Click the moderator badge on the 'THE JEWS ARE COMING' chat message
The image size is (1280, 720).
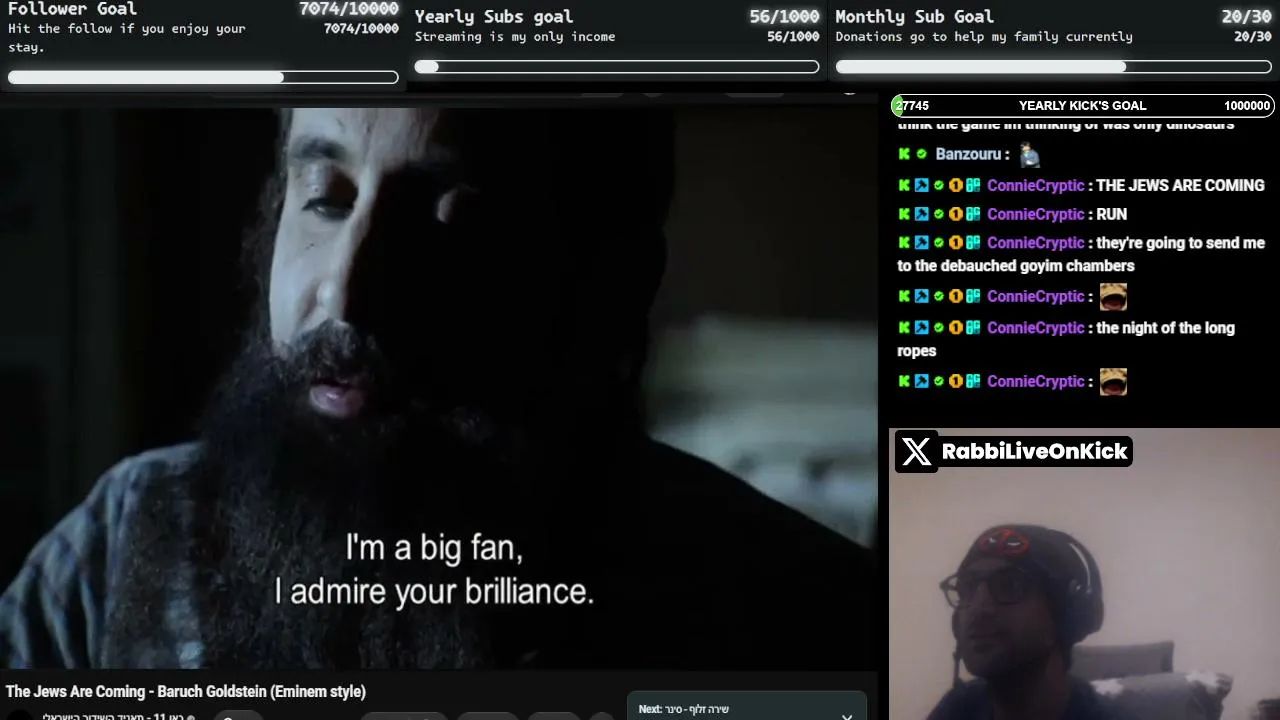tap(922, 185)
